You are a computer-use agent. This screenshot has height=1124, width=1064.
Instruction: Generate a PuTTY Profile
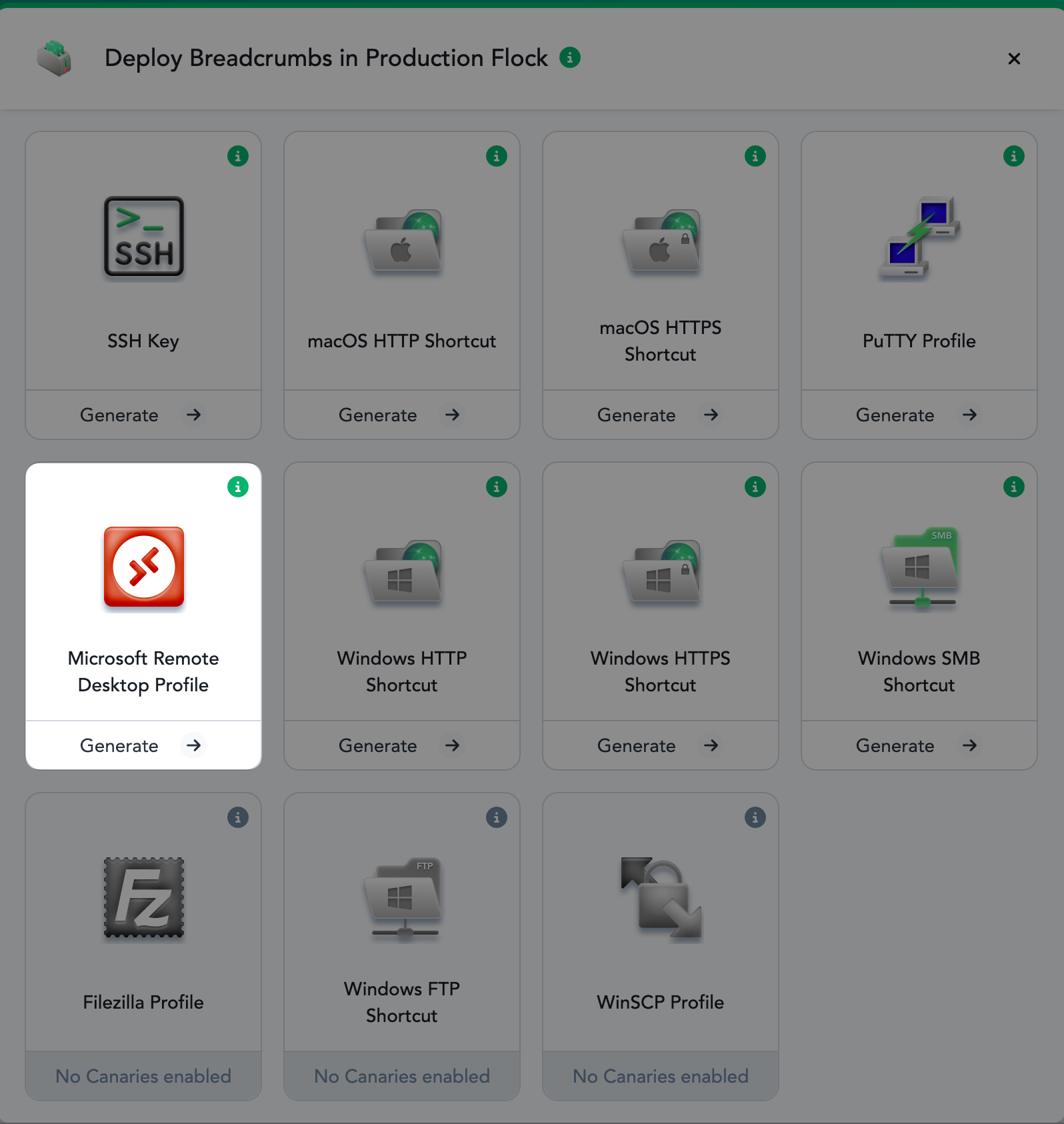pyautogui.click(x=919, y=415)
